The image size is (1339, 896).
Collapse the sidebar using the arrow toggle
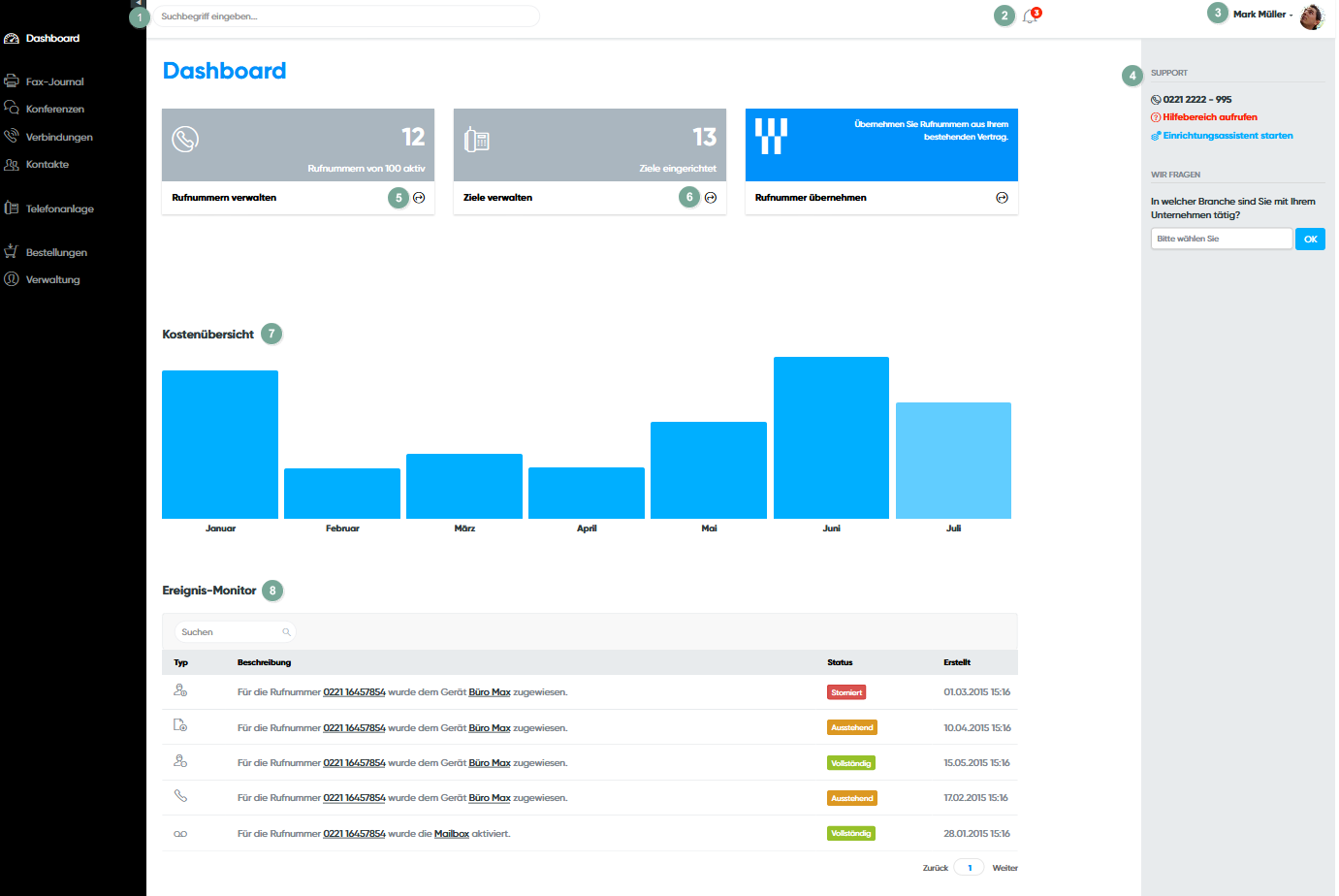click(x=139, y=4)
